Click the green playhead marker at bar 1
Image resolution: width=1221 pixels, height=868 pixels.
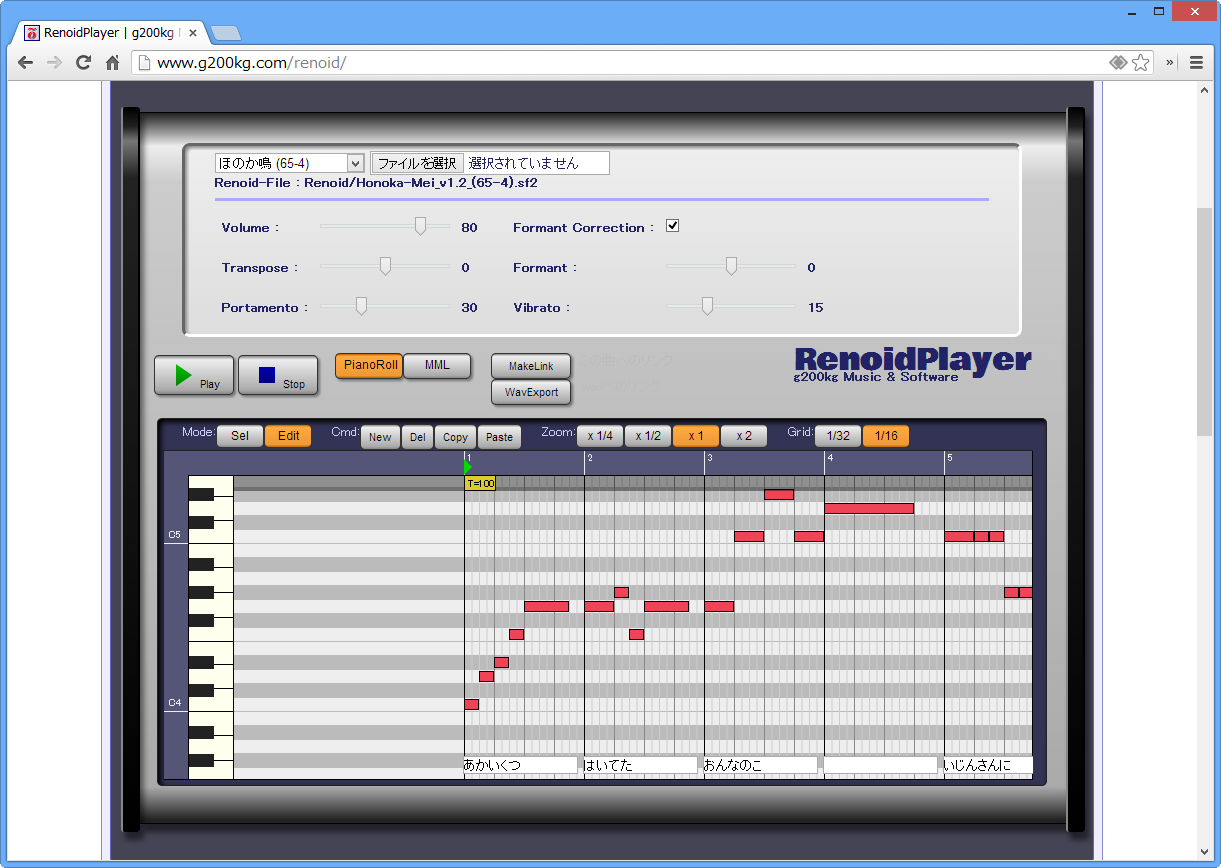coord(468,467)
